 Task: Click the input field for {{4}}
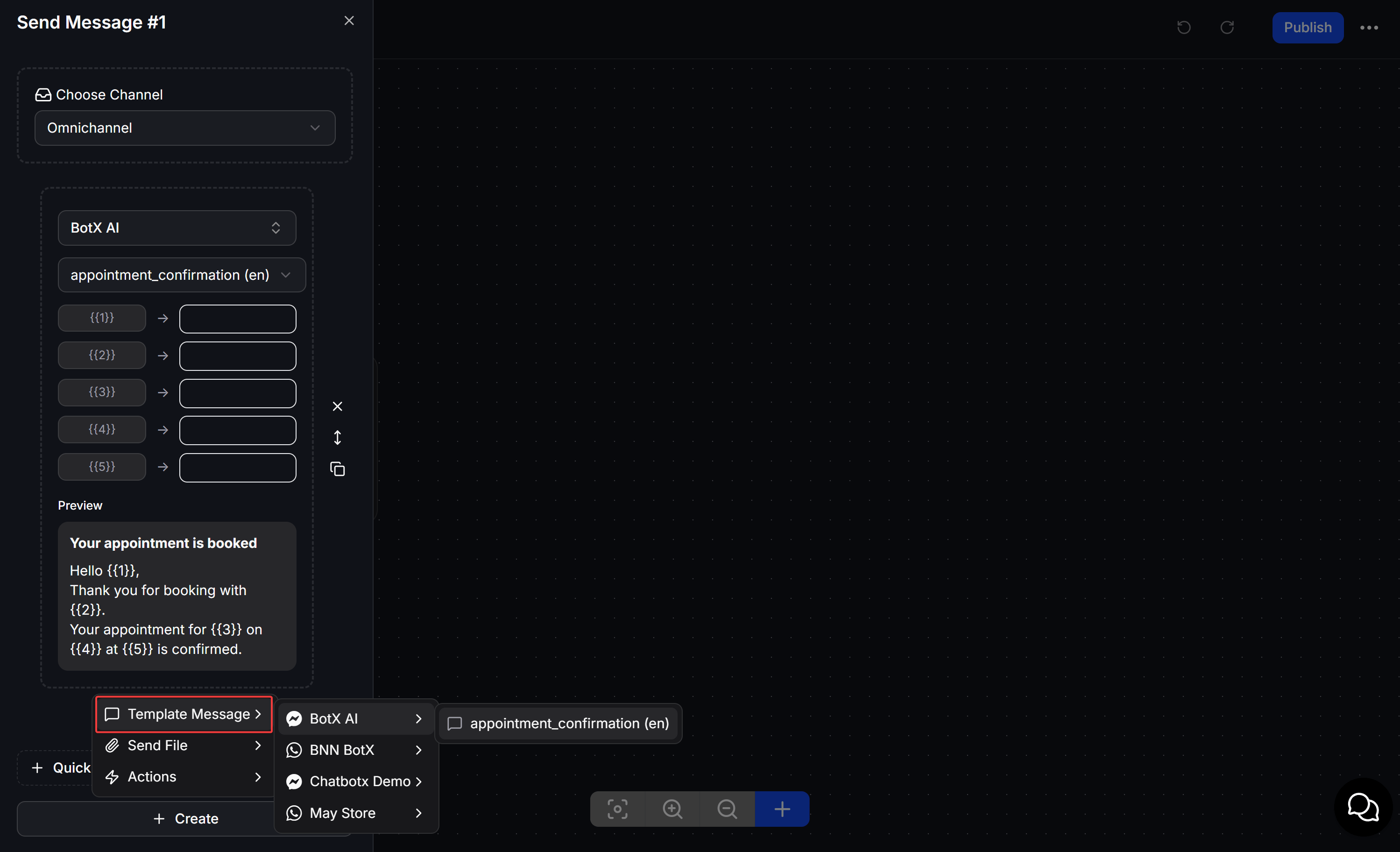238,430
